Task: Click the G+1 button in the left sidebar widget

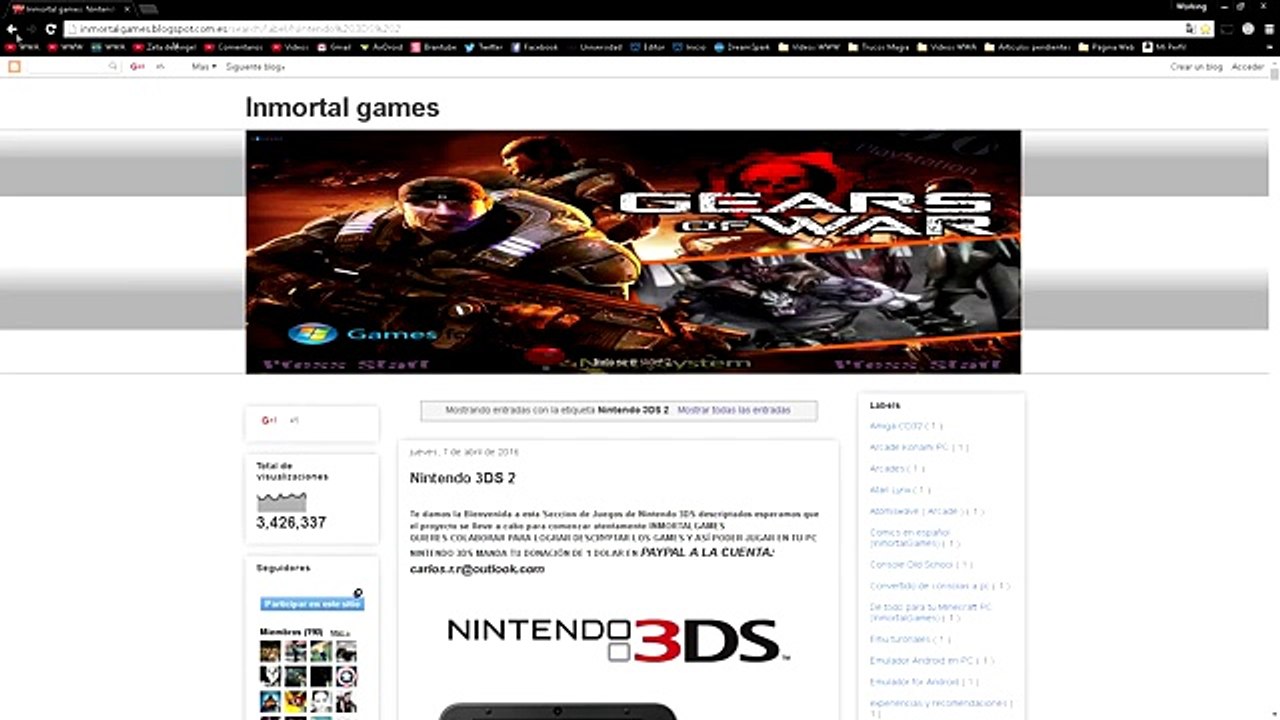Action: click(269, 421)
